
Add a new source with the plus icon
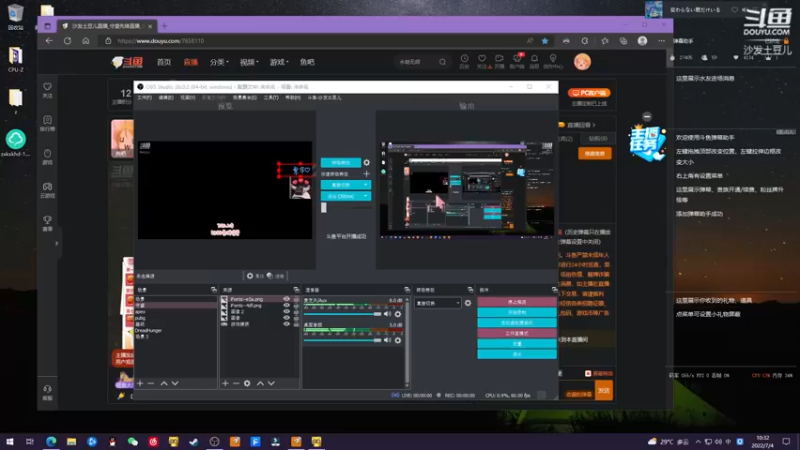(x=225, y=383)
